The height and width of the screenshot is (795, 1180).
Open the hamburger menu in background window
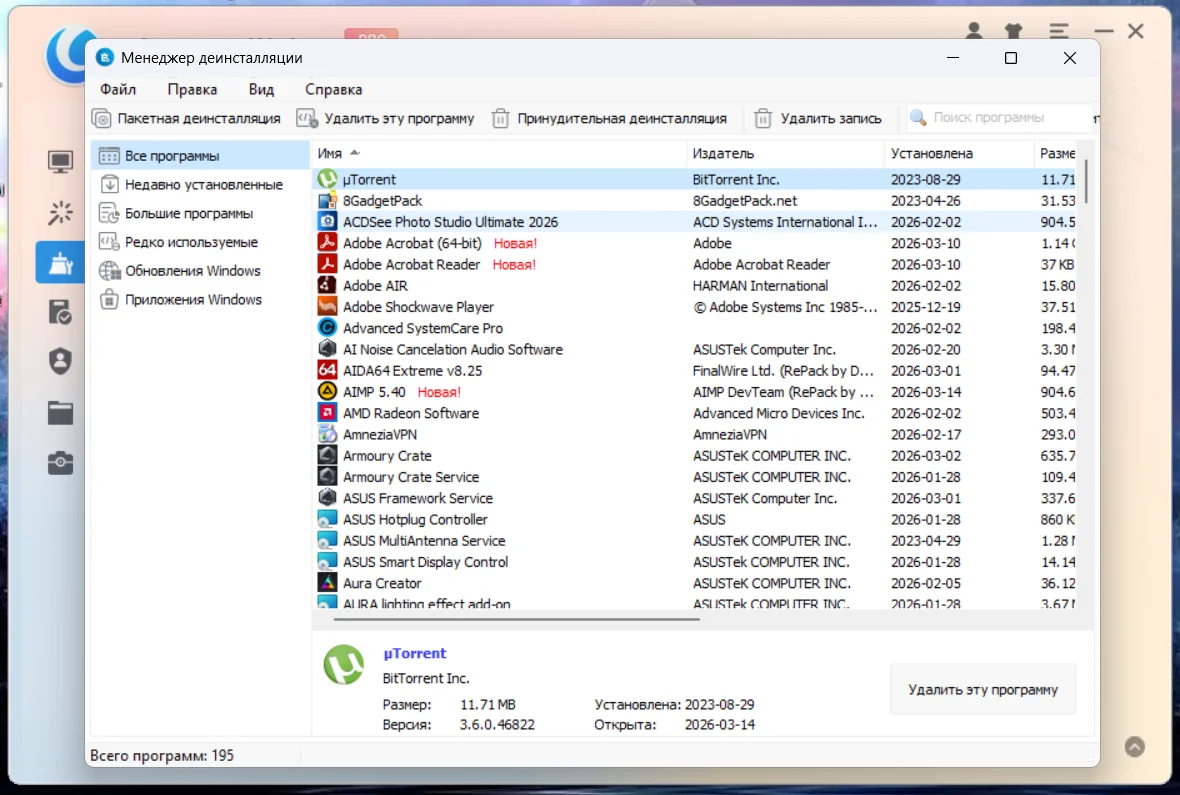coord(1059,31)
